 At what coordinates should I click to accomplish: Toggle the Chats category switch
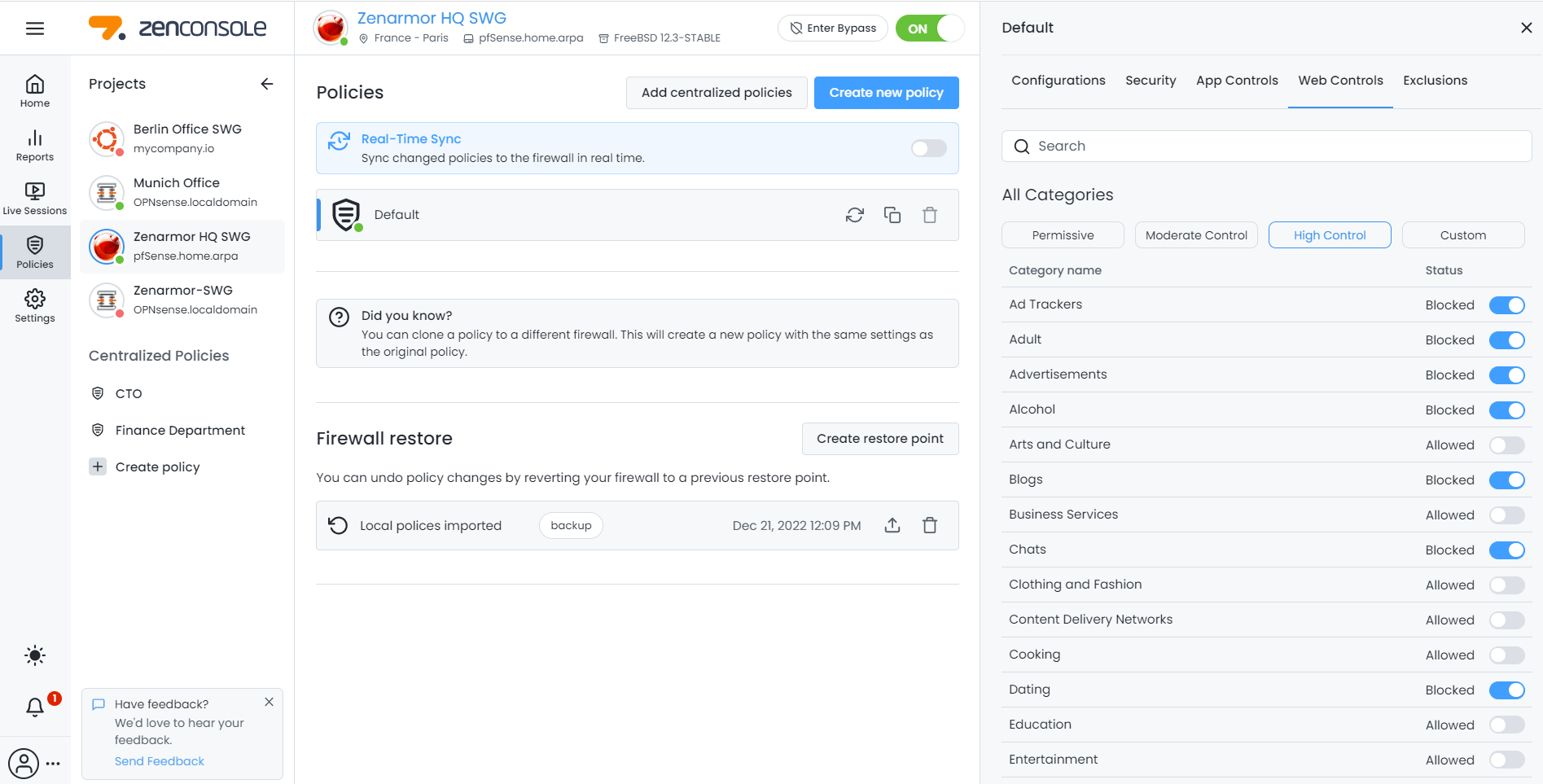point(1507,550)
